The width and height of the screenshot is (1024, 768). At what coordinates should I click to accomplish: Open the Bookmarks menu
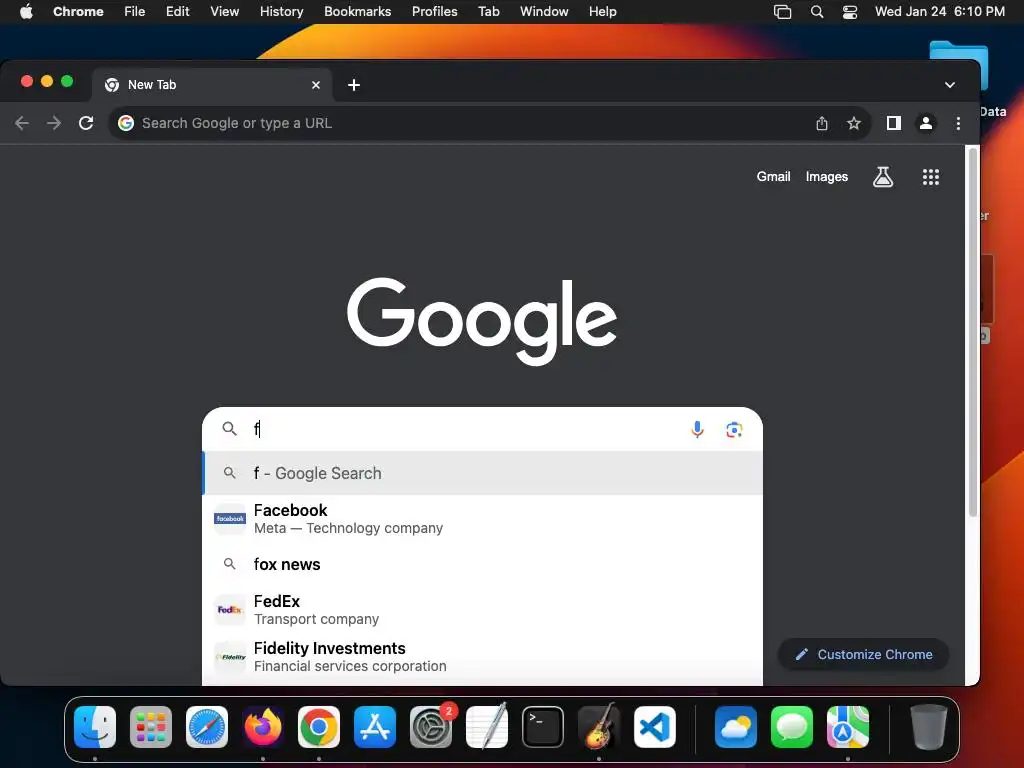point(357,12)
